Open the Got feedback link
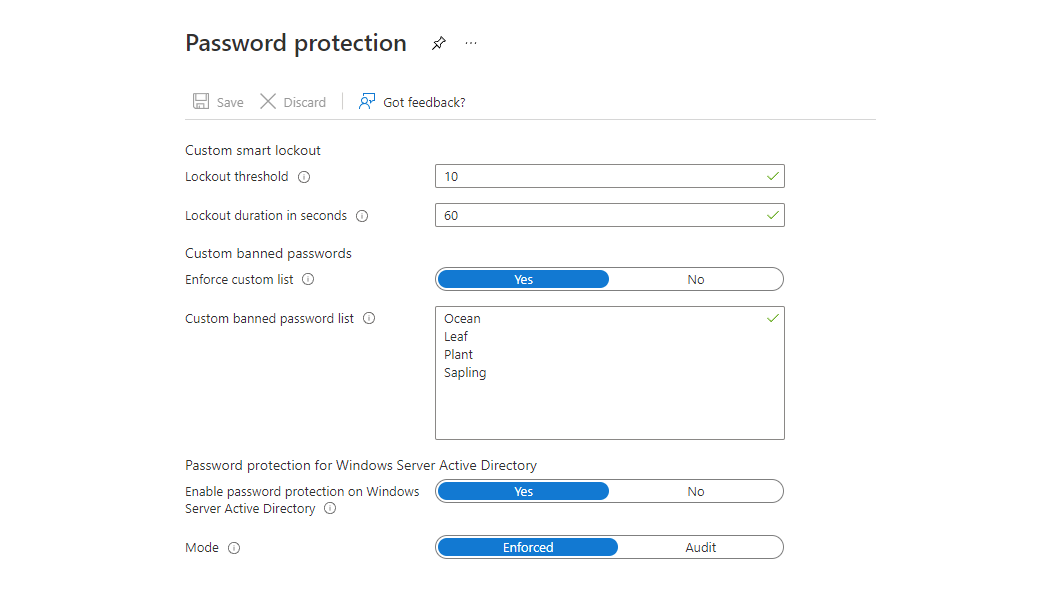 (x=423, y=101)
